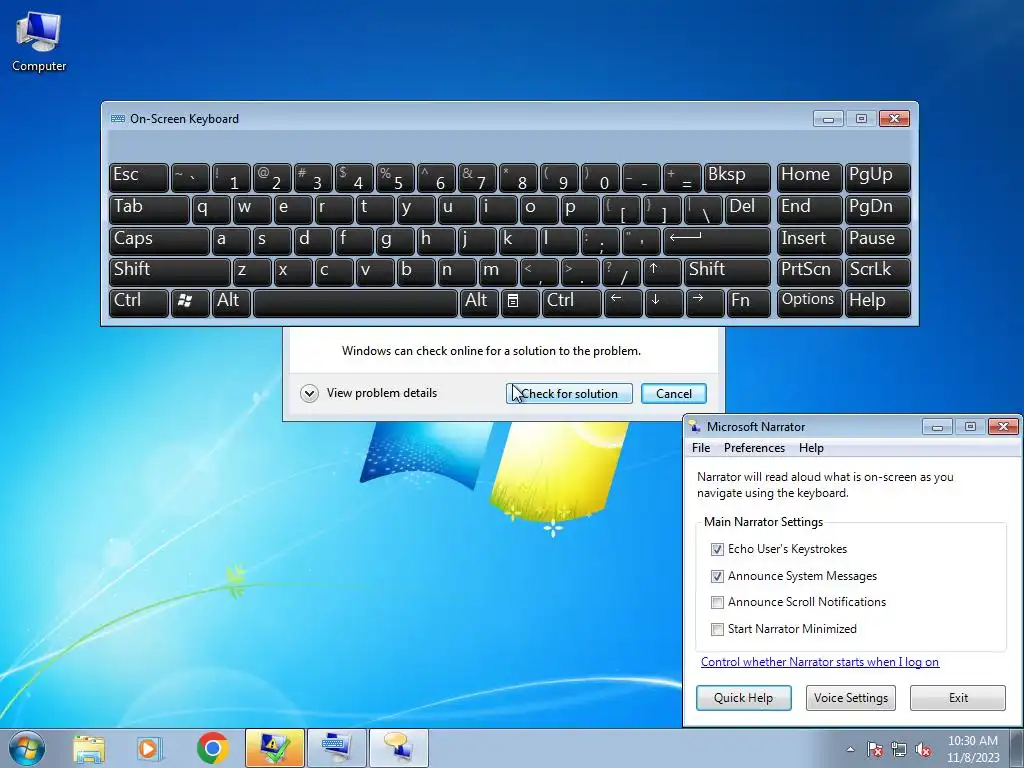
Task: Open the Computer desktop icon
Action: pos(39,41)
